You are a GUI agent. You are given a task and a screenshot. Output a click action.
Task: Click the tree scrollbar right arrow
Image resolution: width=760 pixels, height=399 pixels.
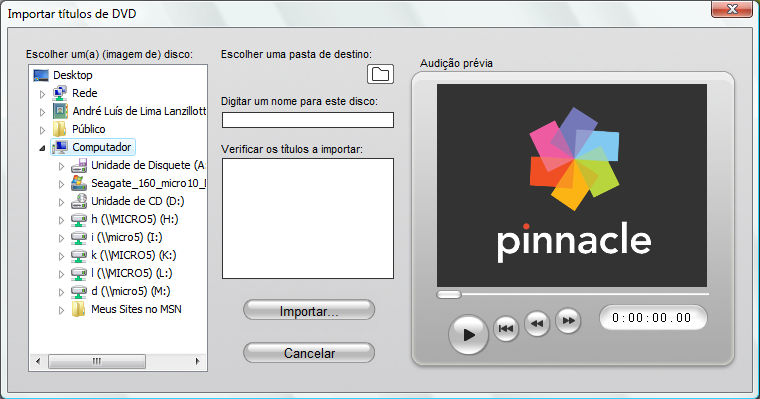(197, 361)
